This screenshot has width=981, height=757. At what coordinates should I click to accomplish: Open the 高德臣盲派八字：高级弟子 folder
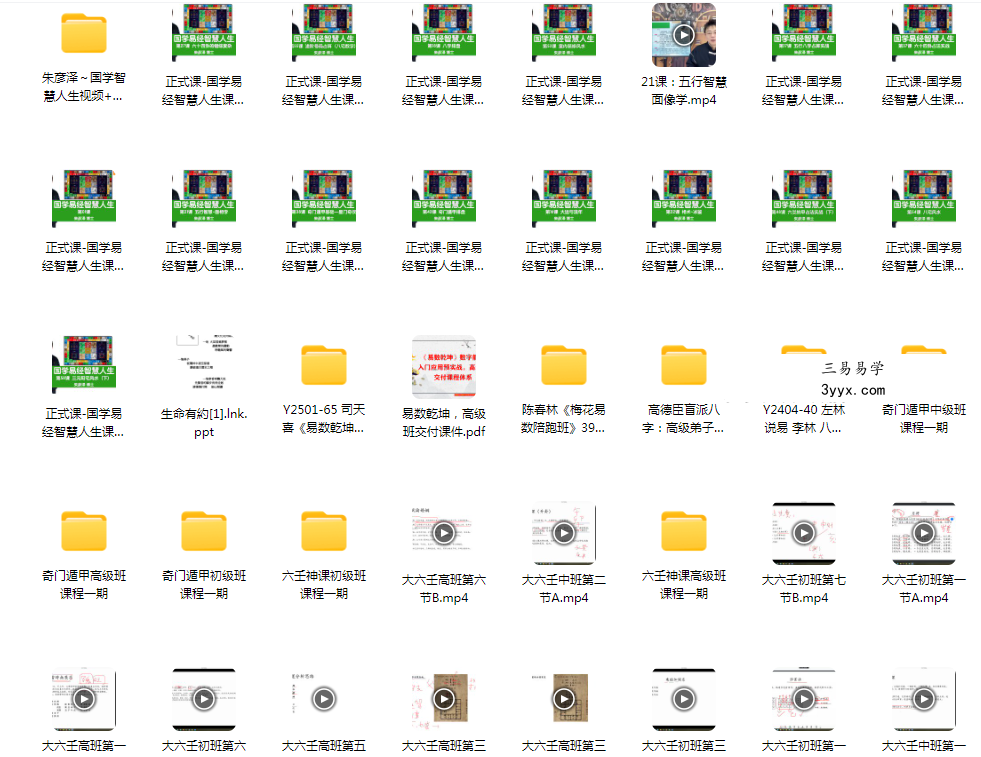tap(684, 365)
